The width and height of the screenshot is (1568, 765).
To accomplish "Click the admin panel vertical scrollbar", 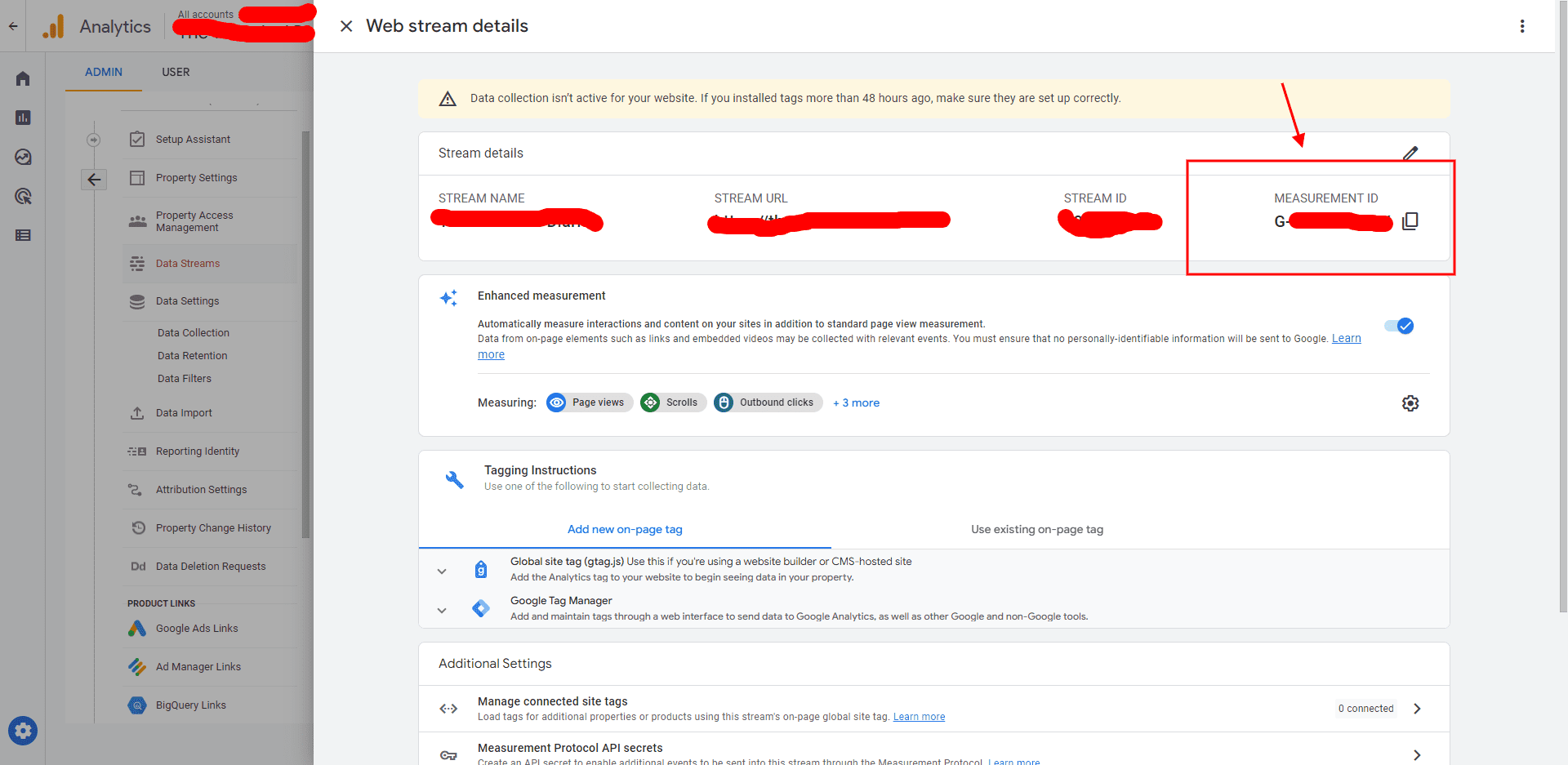I will click(306, 335).
